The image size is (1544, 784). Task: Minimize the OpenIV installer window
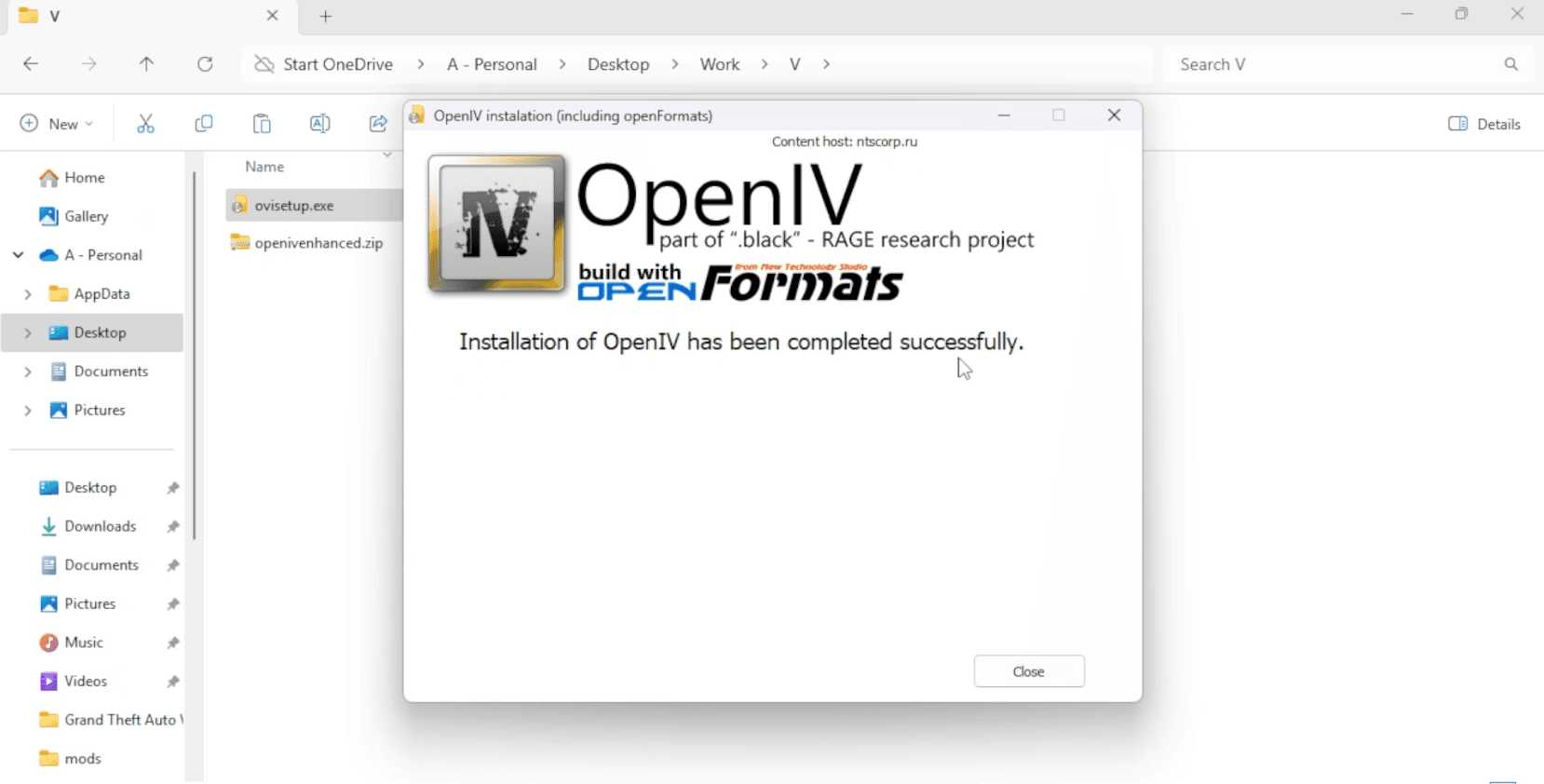1004,115
